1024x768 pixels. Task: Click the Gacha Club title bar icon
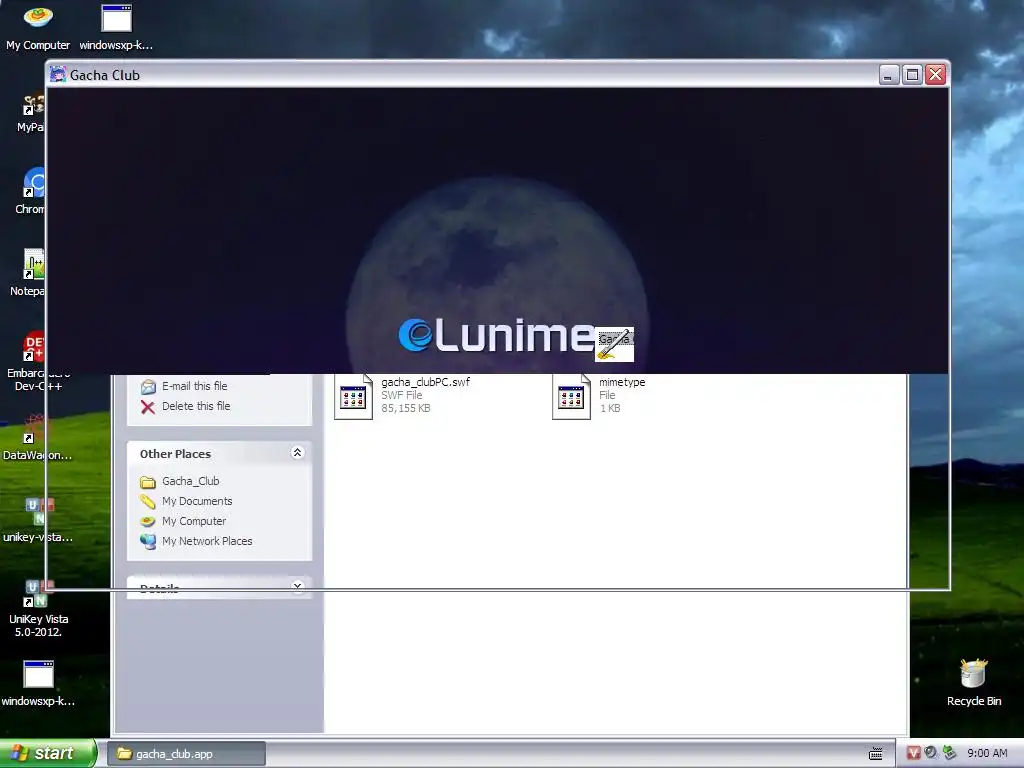click(58, 74)
